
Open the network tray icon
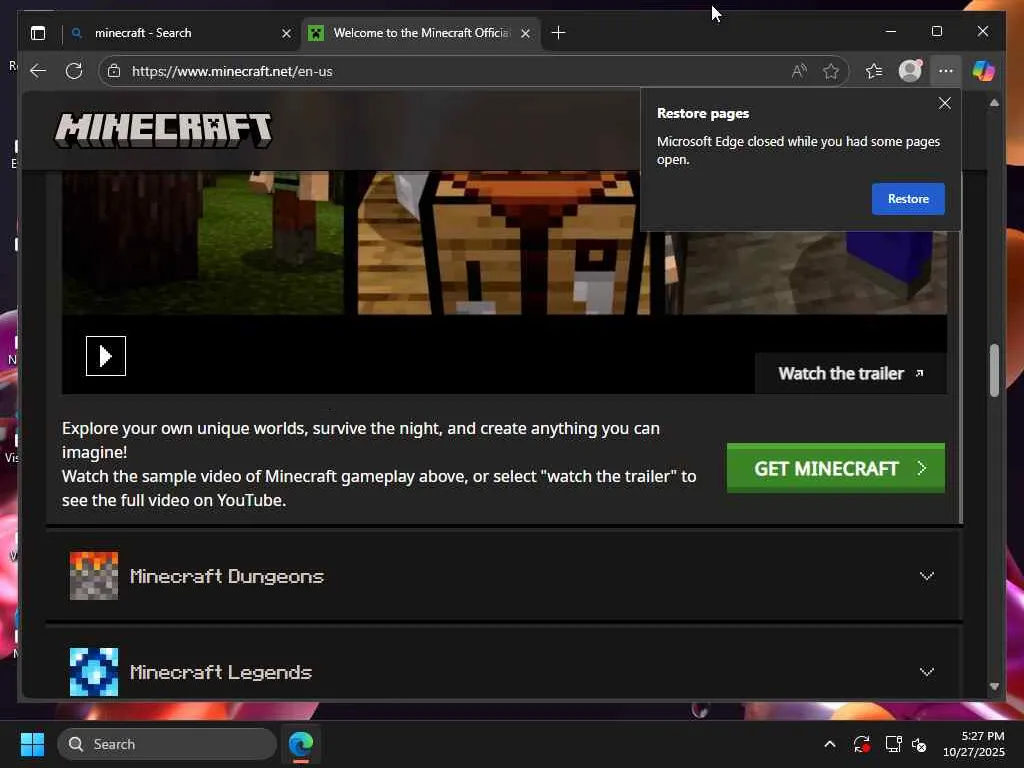point(893,744)
